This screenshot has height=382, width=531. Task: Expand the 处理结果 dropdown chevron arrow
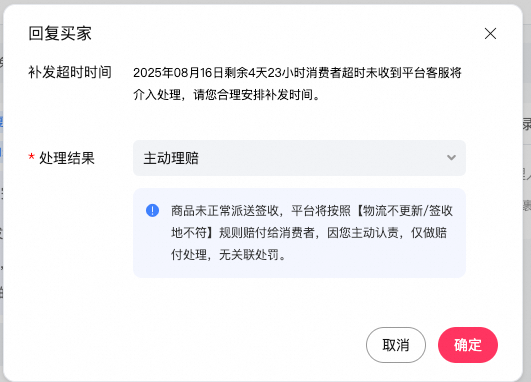(451, 158)
